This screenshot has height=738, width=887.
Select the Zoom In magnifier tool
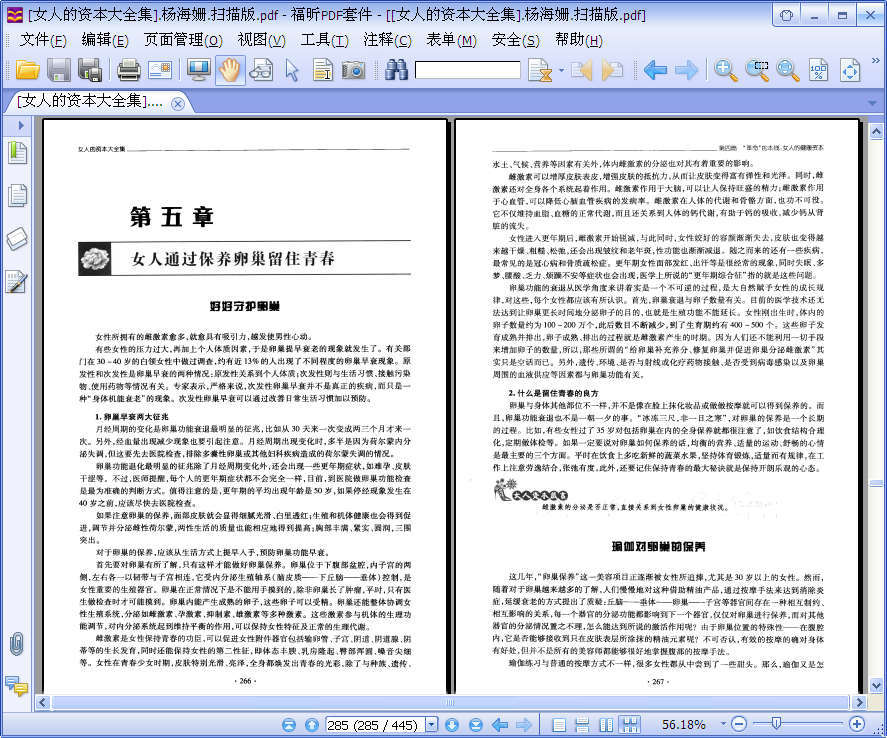pyautogui.click(x=725, y=70)
